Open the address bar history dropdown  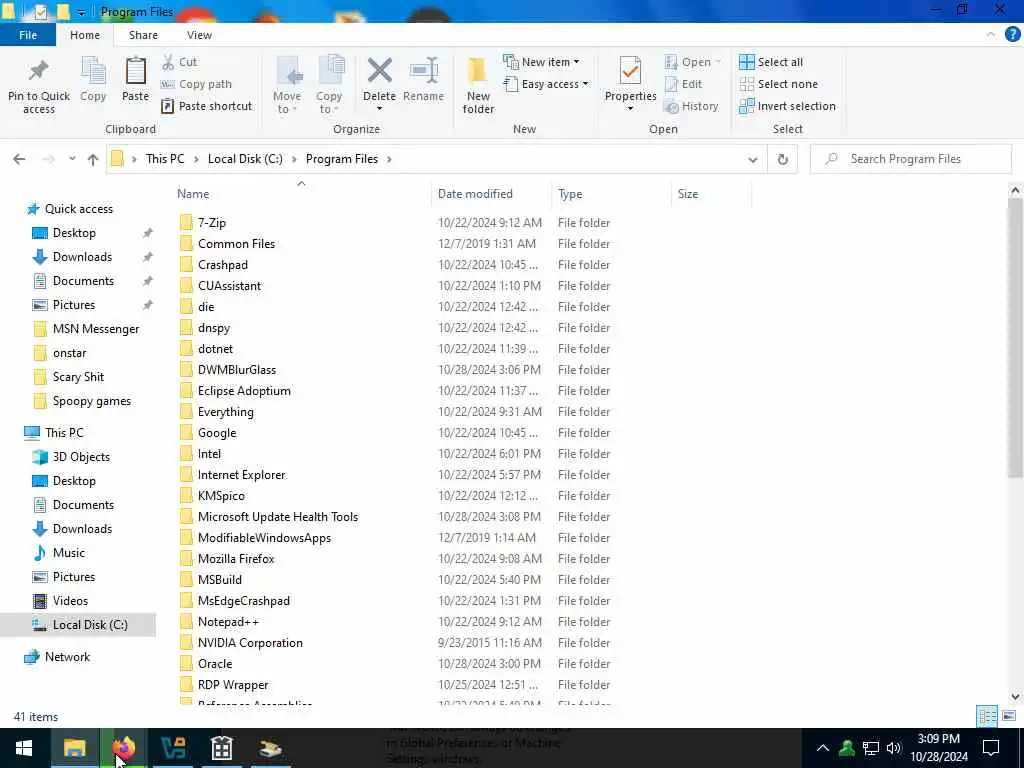point(752,159)
